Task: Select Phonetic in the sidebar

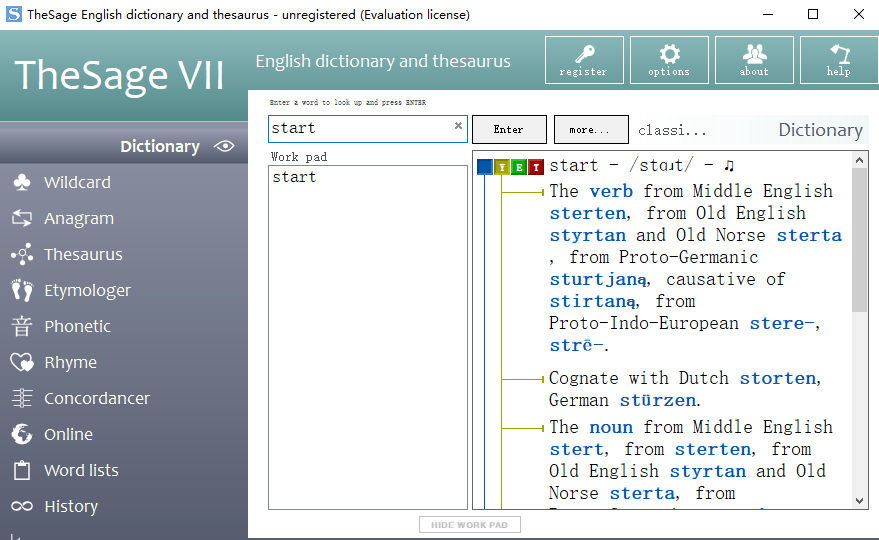Action: [x=77, y=326]
